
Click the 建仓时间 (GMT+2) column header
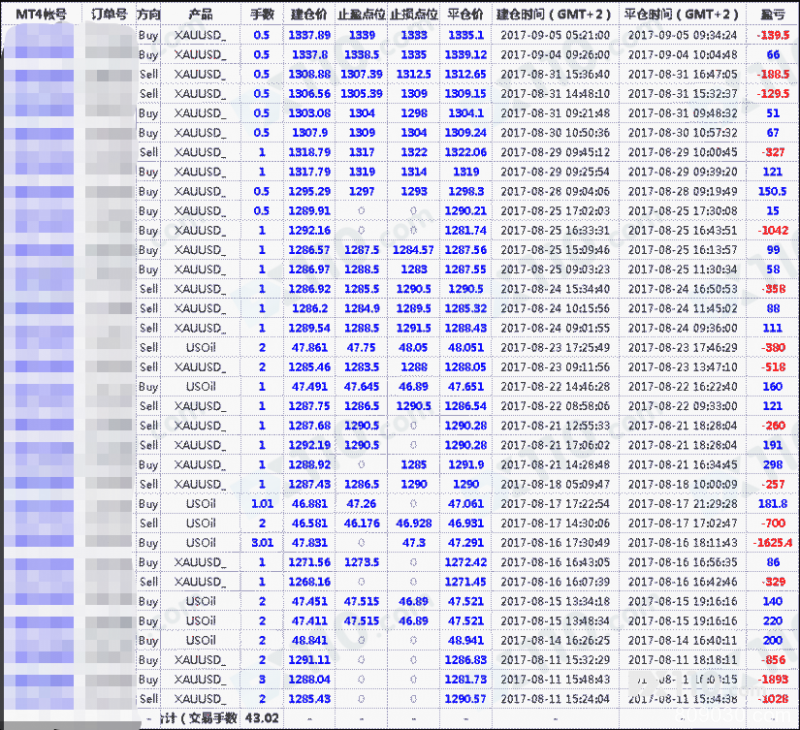point(555,14)
